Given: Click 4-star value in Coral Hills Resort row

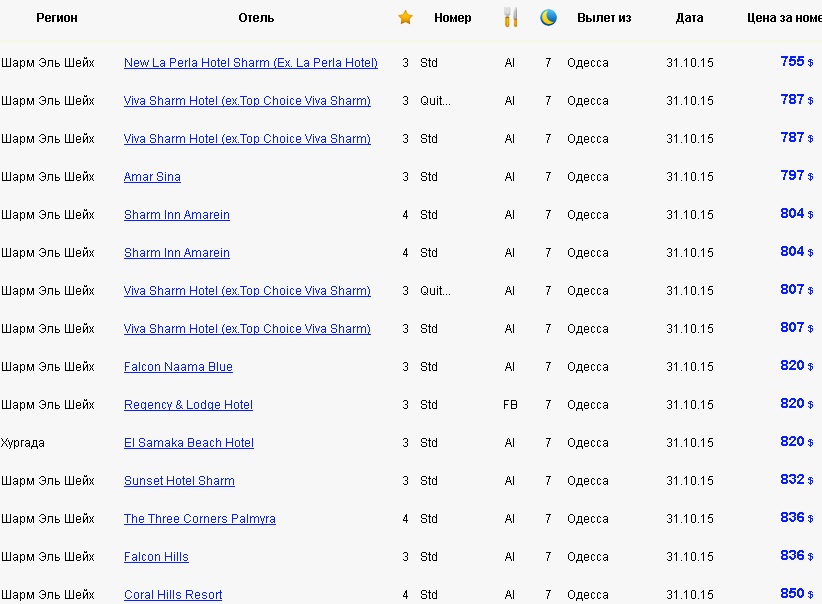Looking at the screenshot, I should coord(405,595).
